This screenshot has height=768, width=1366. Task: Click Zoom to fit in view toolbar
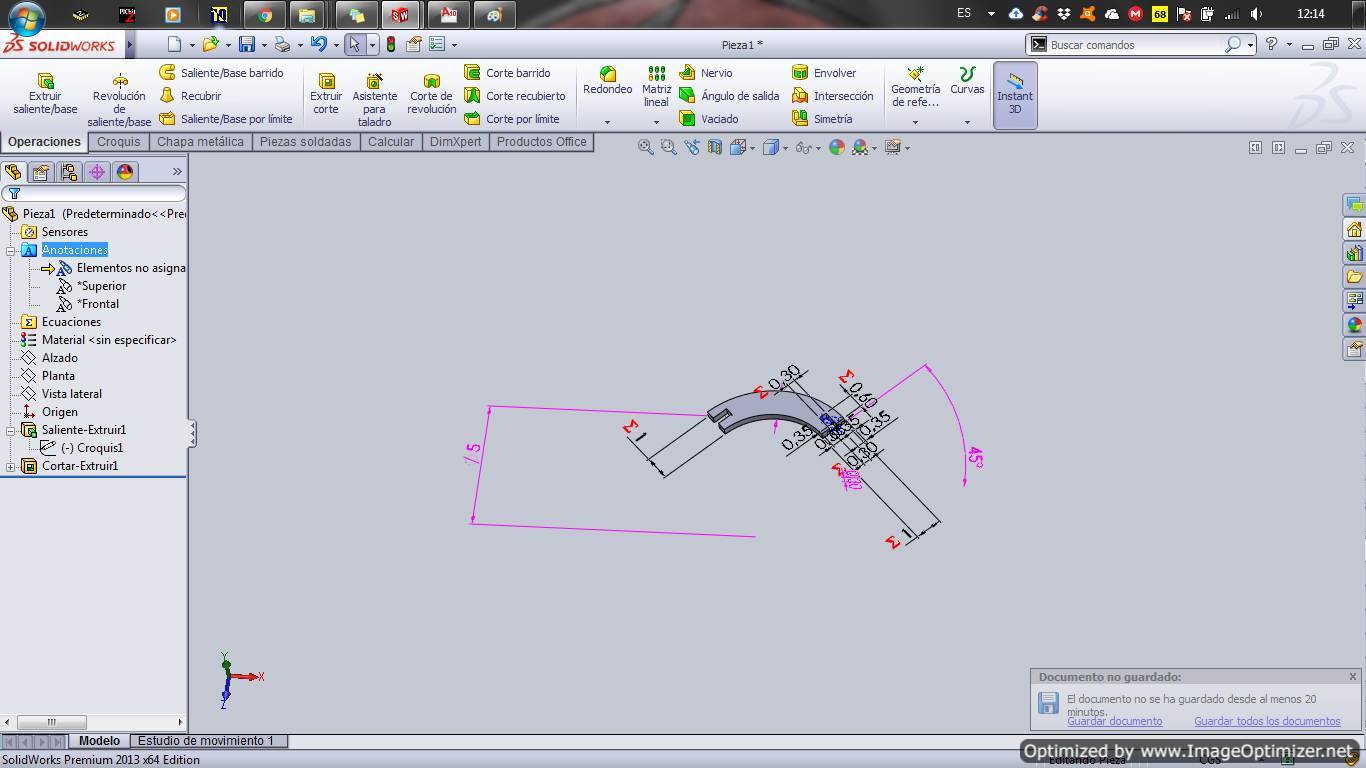pos(645,147)
